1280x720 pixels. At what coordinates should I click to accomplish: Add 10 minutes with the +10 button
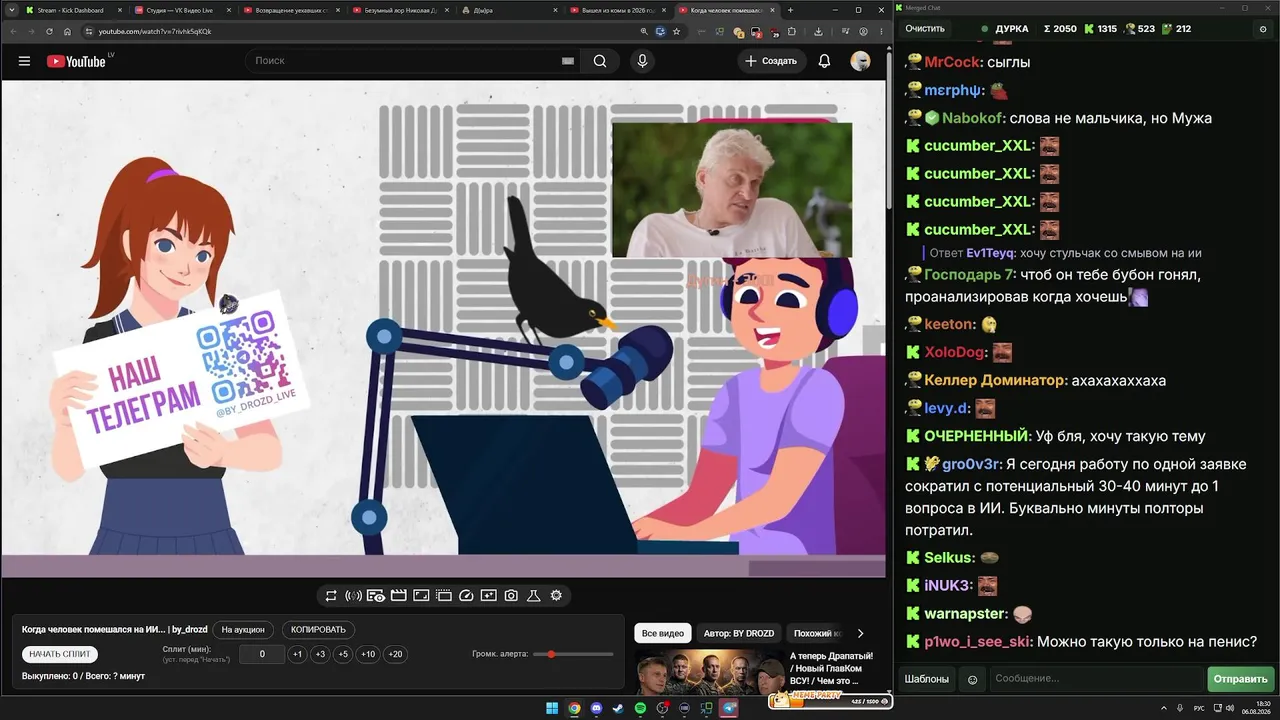(368, 654)
